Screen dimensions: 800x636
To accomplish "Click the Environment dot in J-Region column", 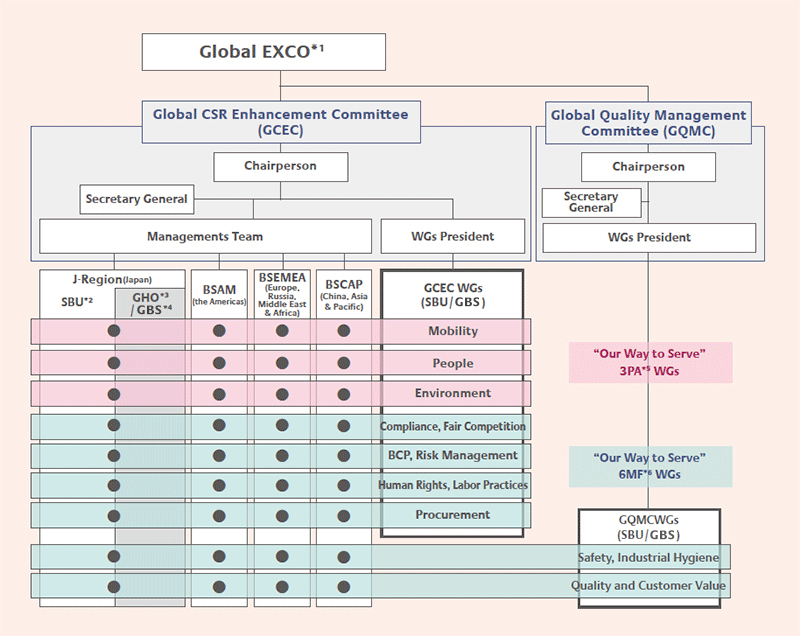I will (114, 394).
